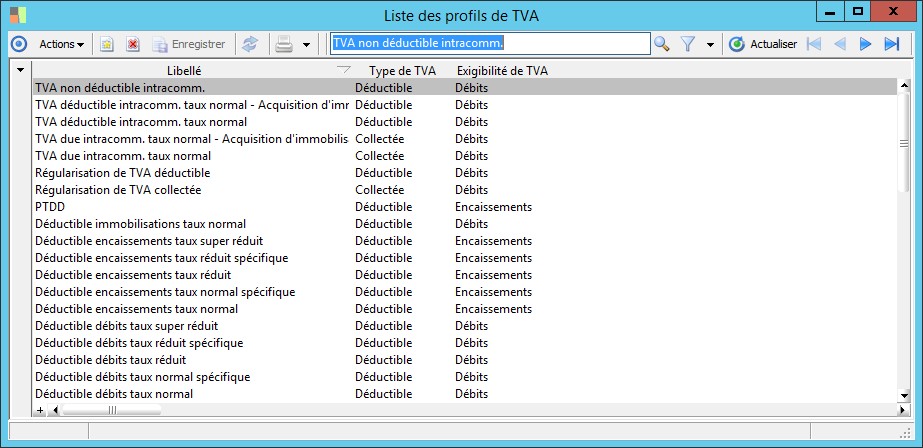Select row Déductible immobilisations taux normal
Viewport: 923px width, 448px height.
point(465,224)
